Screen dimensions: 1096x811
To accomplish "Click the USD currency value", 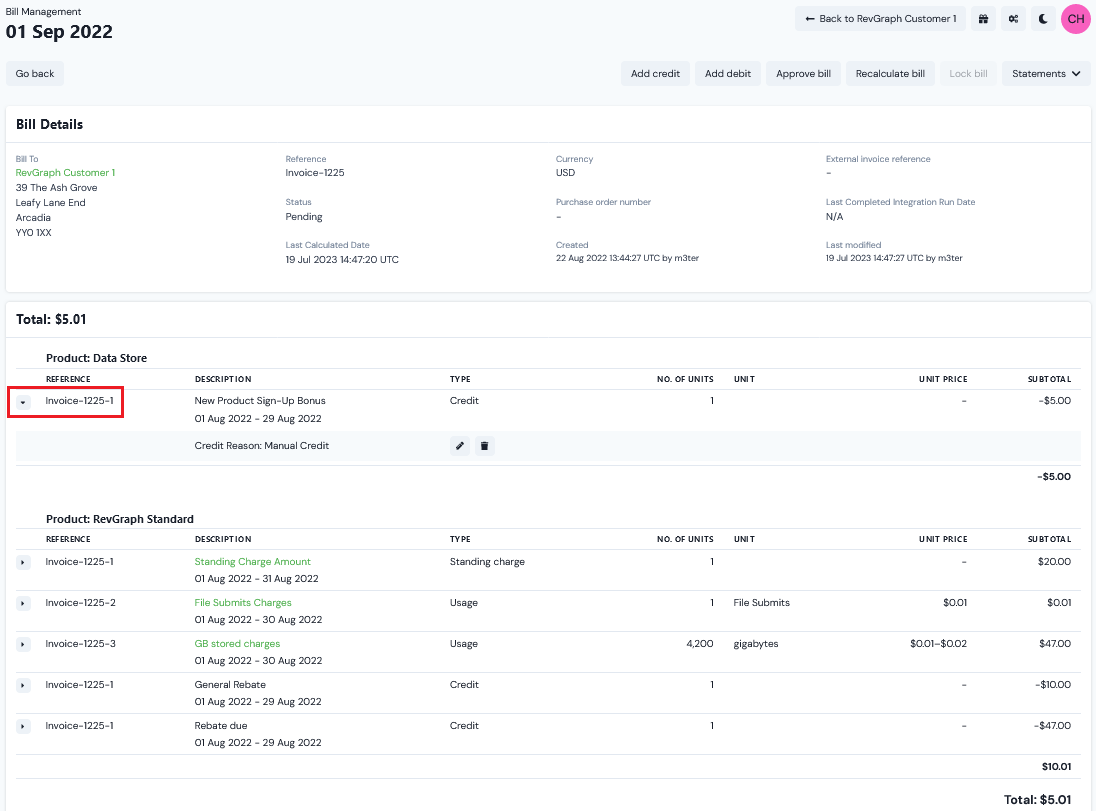I will (565, 173).
